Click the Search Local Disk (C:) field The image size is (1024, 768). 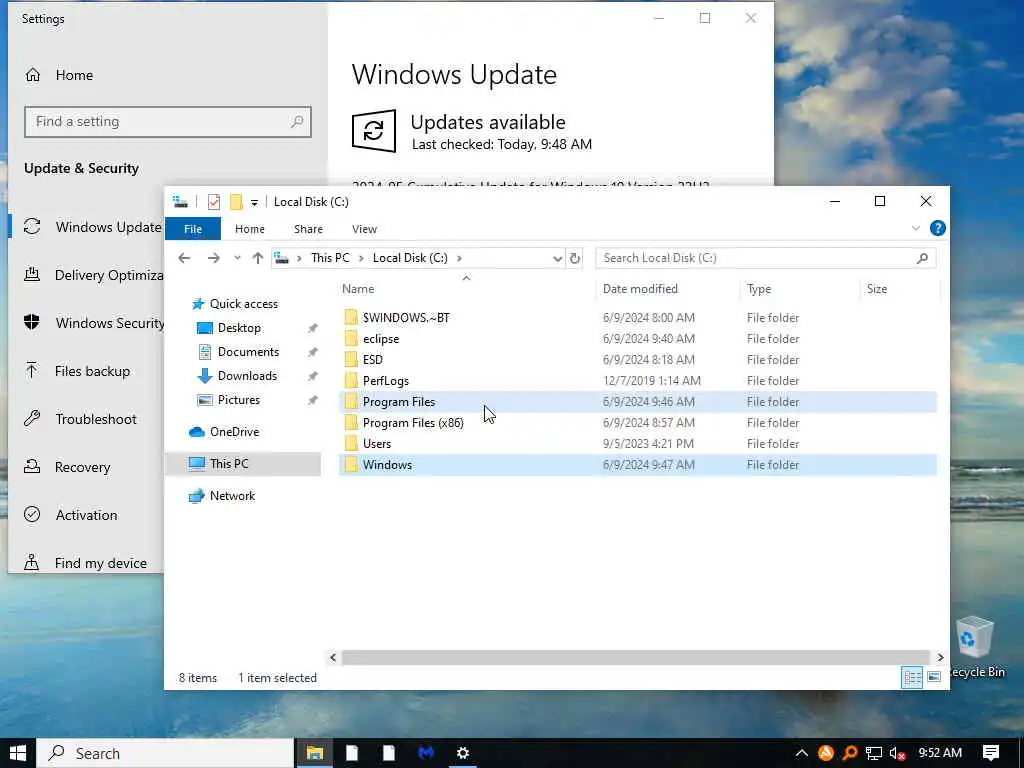[765, 258]
